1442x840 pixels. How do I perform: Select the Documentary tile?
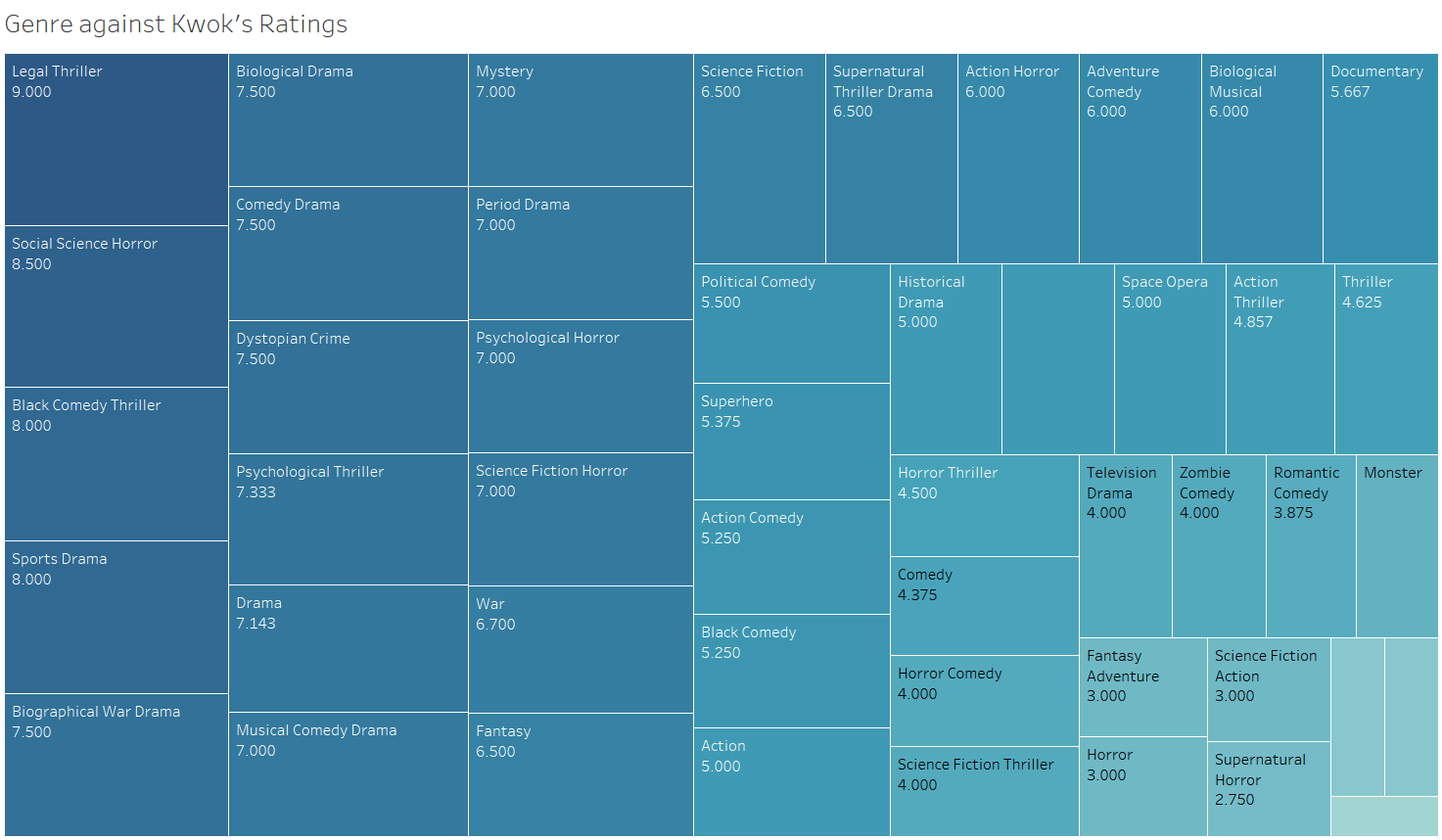(x=1379, y=159)
